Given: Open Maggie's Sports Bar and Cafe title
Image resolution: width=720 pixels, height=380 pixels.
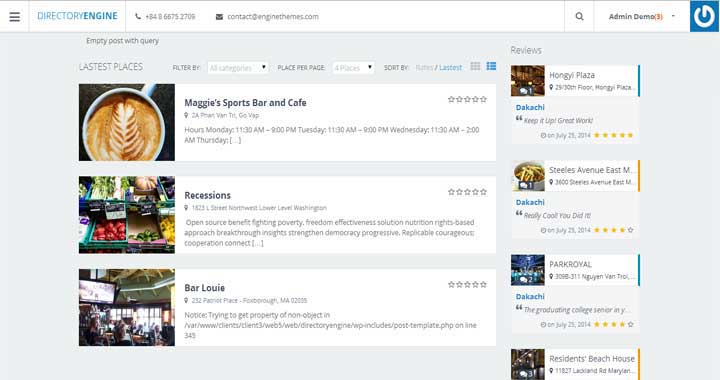Looking at the screenshot, I should pyautogui.click(x=245, y=103).
